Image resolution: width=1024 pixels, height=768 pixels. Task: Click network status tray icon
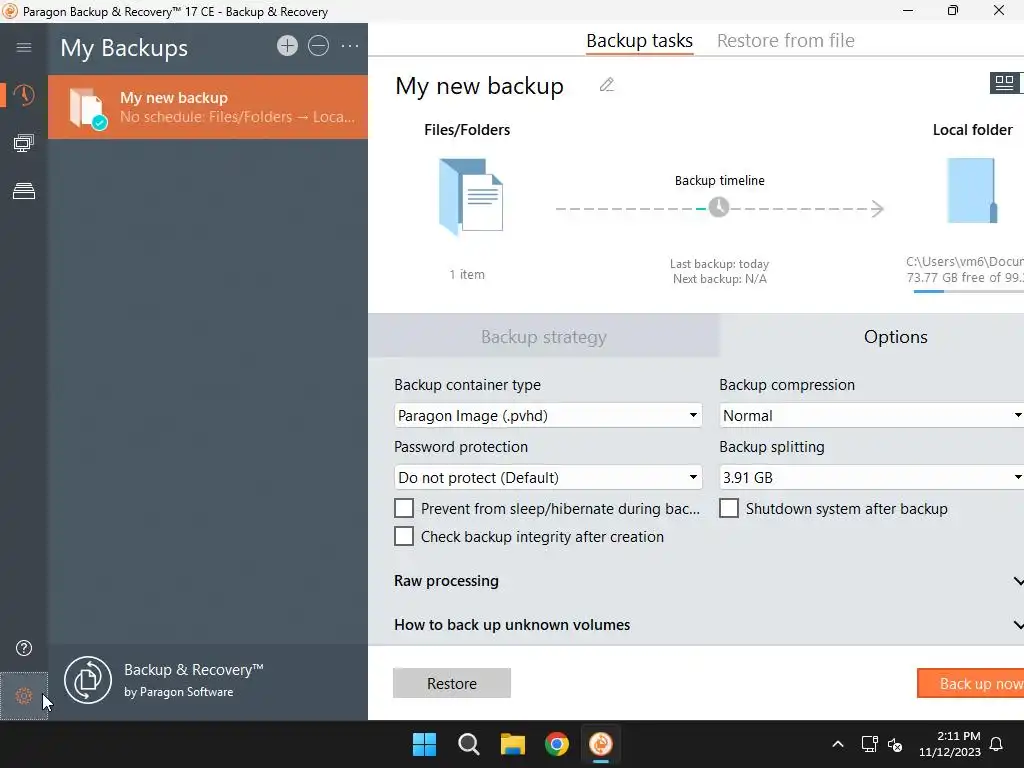[869, 744]
